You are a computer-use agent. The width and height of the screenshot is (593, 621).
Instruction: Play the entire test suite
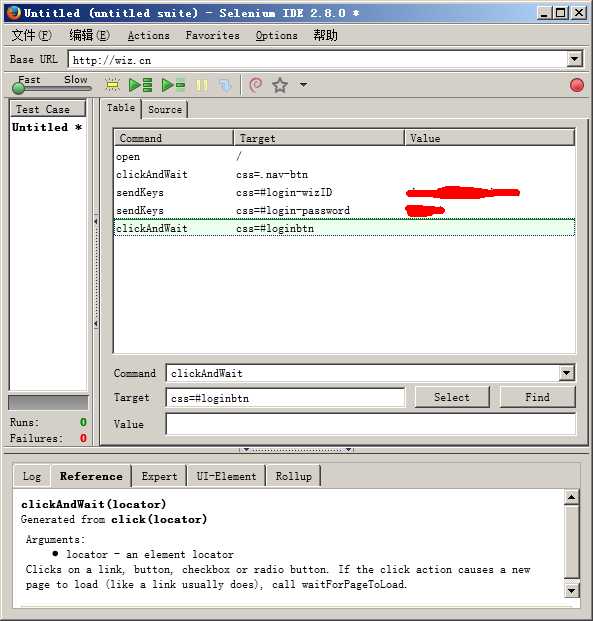click(141, 85)
